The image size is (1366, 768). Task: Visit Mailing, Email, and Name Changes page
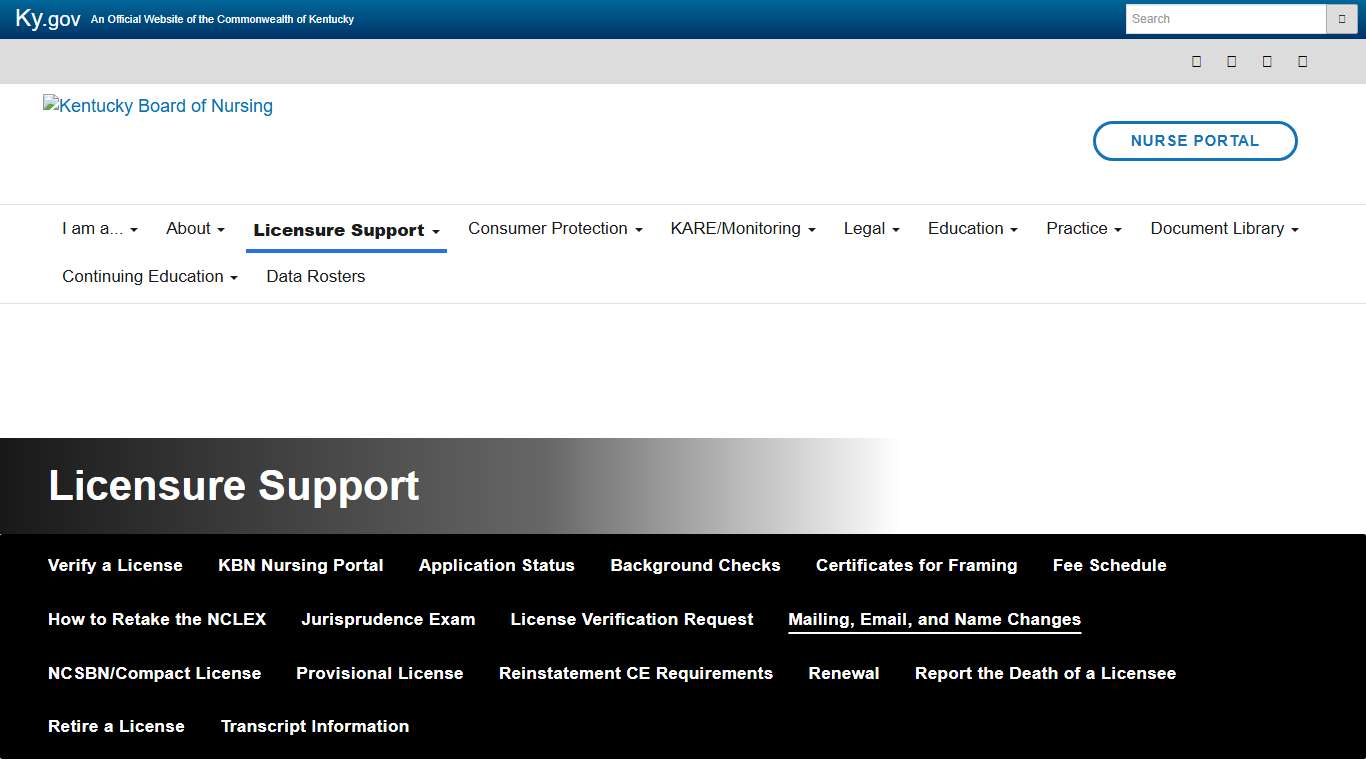point(934,620)
